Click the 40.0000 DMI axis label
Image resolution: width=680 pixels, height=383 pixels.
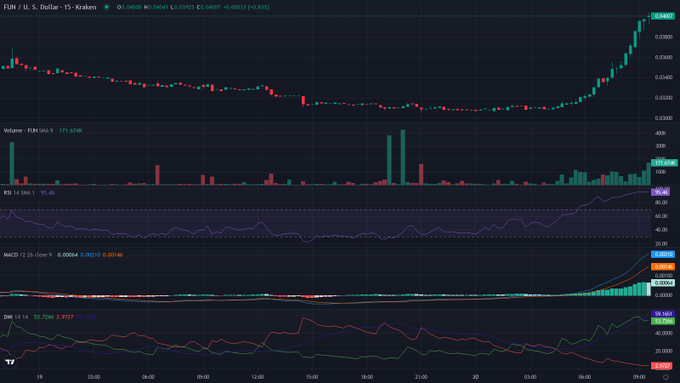coord(664,333)
